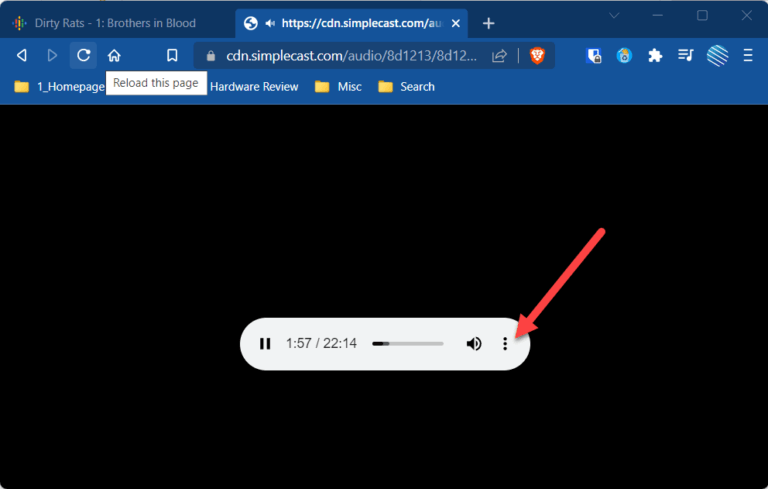Open Brave Shields lion icon

[x=537, y=56]
